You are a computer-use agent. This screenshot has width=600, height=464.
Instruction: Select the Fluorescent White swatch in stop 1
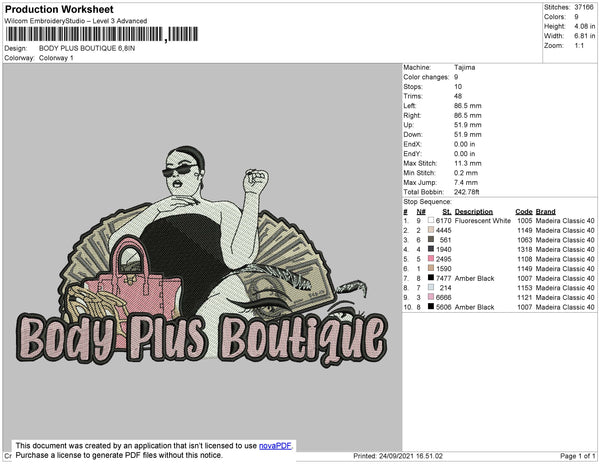[431, 221]
